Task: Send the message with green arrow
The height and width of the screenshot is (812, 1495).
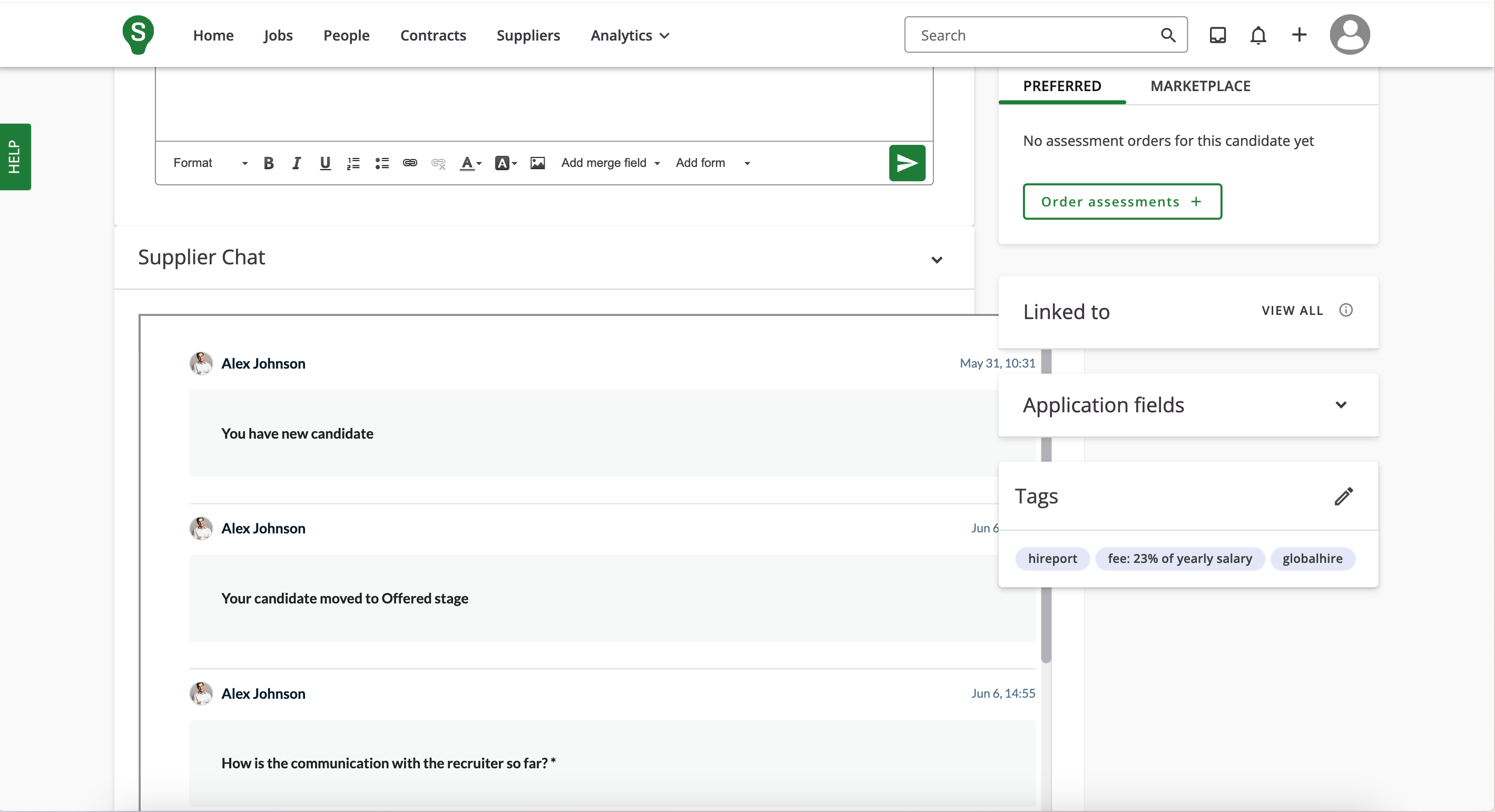Action: 907,163
